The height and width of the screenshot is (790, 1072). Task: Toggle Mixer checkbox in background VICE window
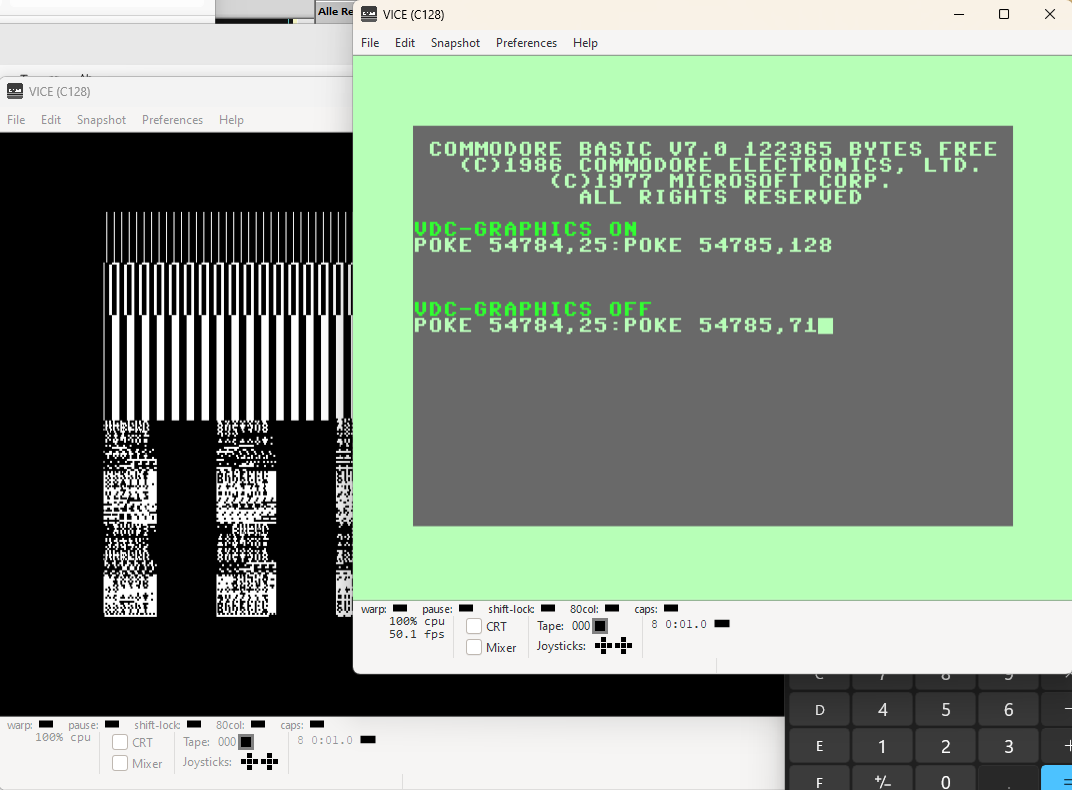(x=120, y=763)
